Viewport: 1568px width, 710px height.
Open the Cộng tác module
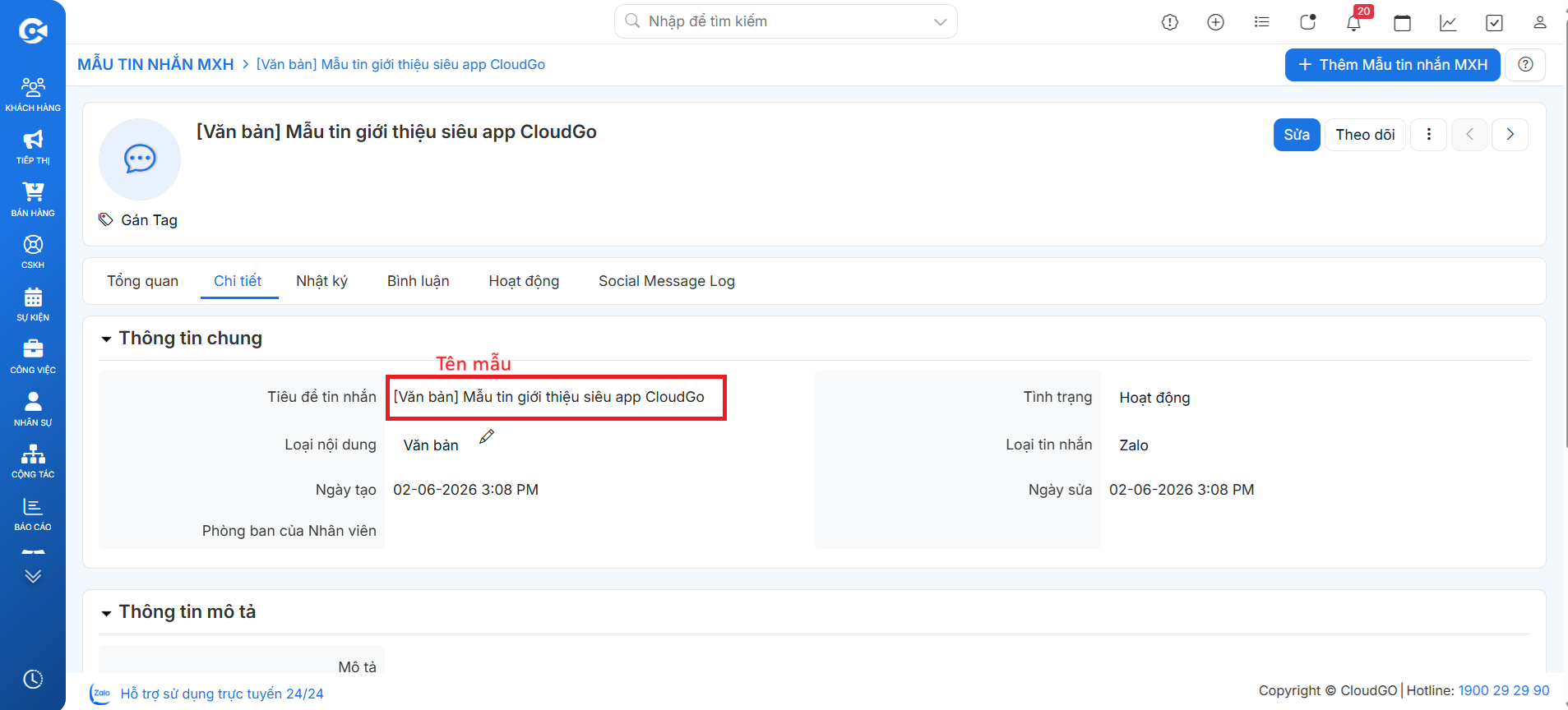33,461
